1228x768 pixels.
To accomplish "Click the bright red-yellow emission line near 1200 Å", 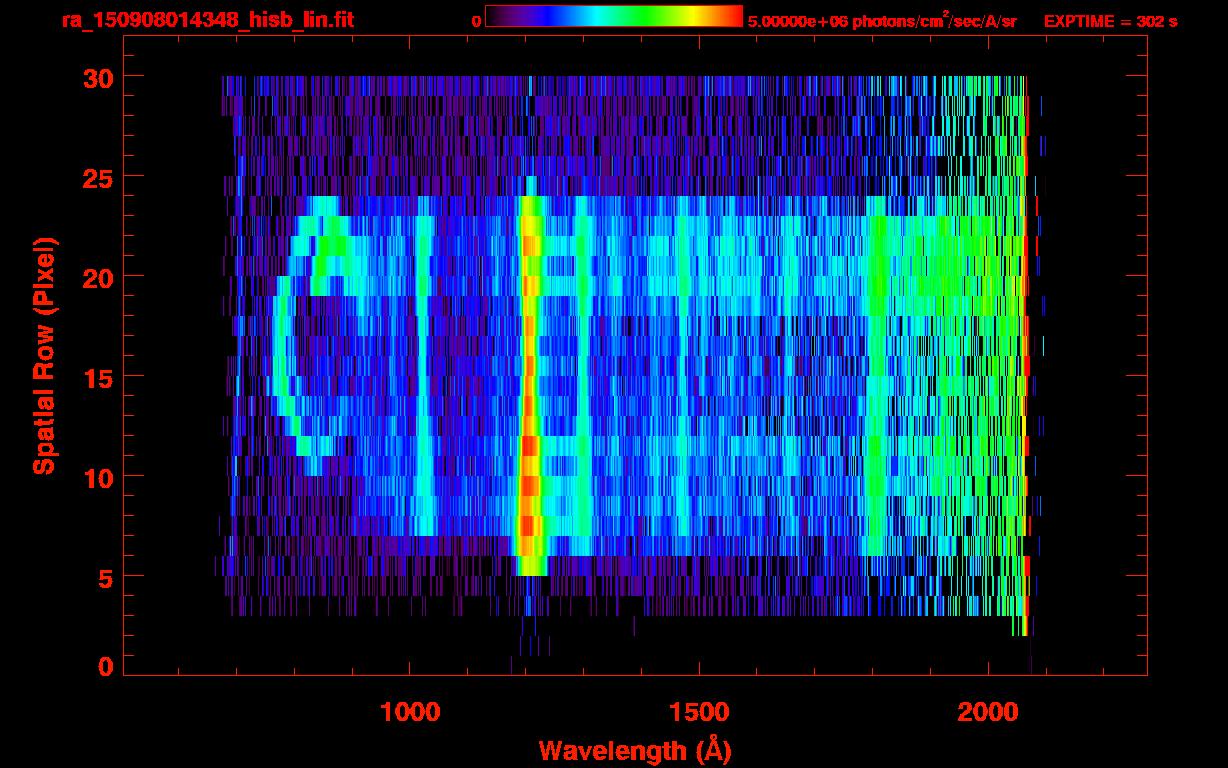I will [x=529, y=380].
